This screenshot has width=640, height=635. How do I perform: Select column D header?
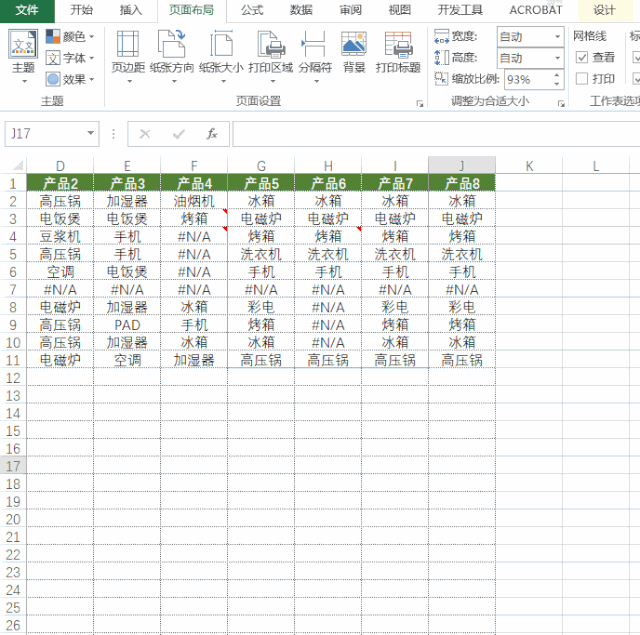click(60, 165)
